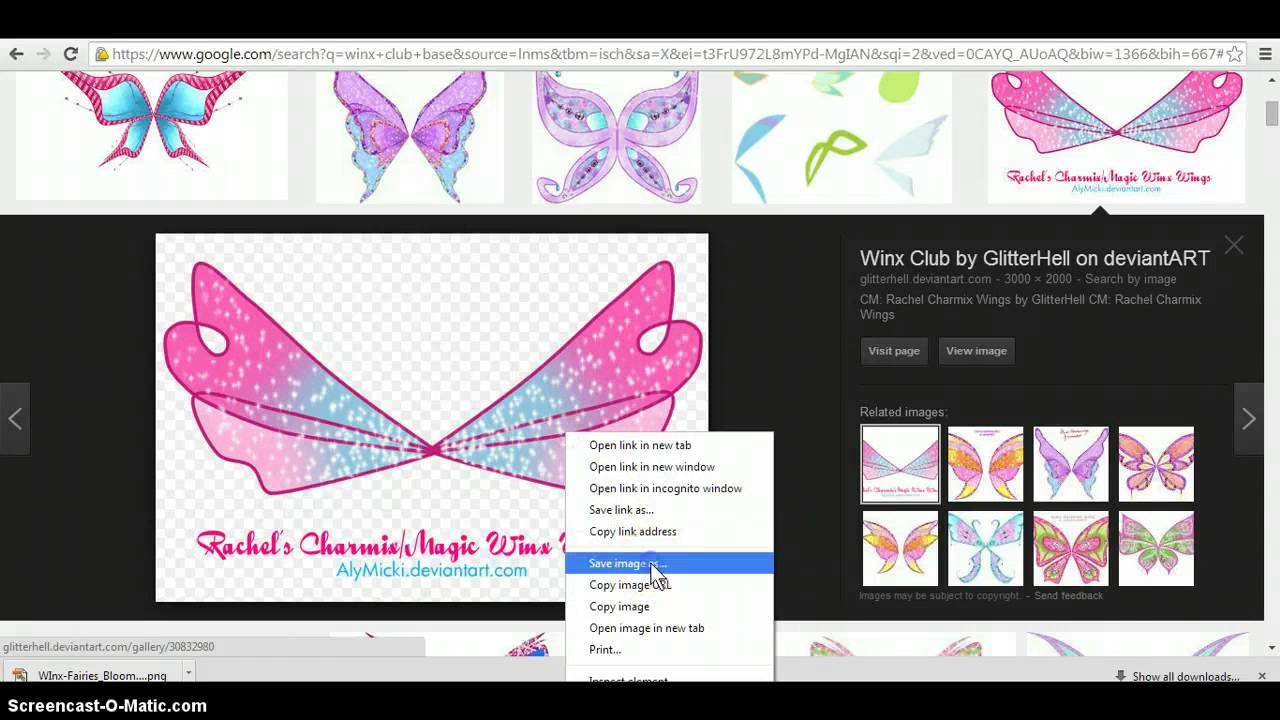1280x720 pixels.
Task: Click the 'Search by image' link
Action: tap(1130, 279)
